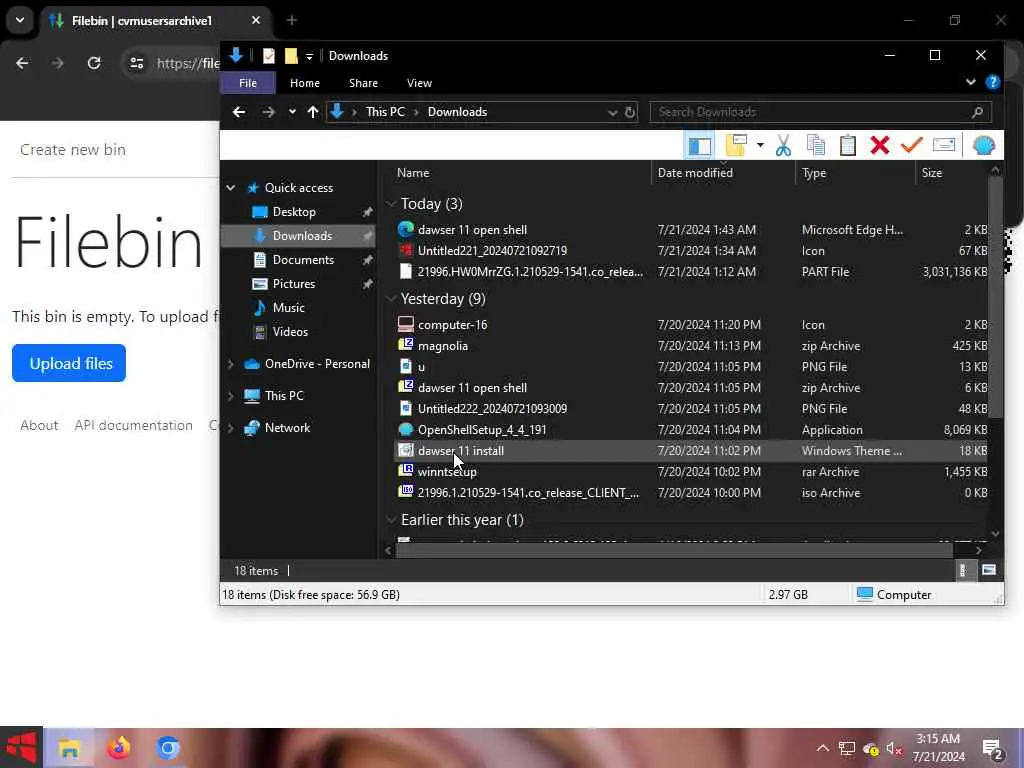Expand the ribbon with the chevron arrow
1024x768 pixels.
(x=970, y=82)
